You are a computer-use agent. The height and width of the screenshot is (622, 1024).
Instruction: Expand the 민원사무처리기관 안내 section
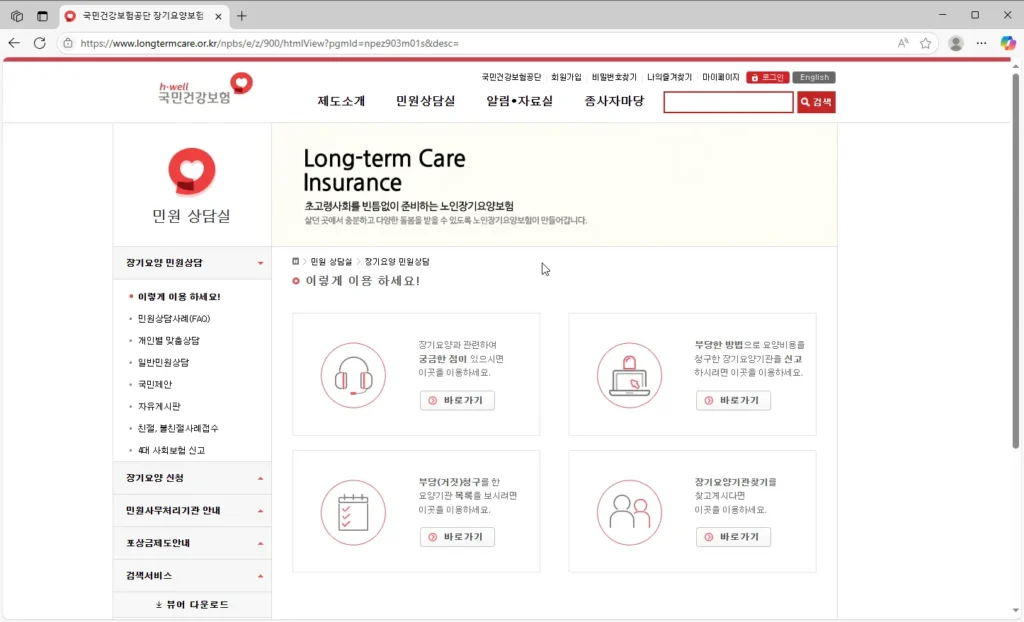[192, 511]
